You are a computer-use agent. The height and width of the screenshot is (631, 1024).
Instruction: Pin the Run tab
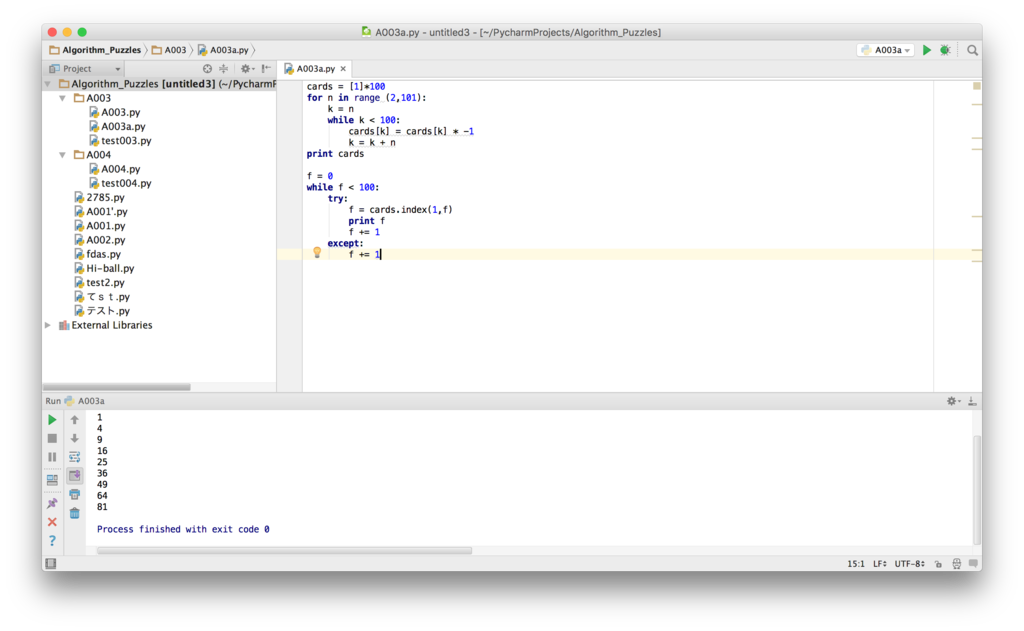[x=52, y=503]
